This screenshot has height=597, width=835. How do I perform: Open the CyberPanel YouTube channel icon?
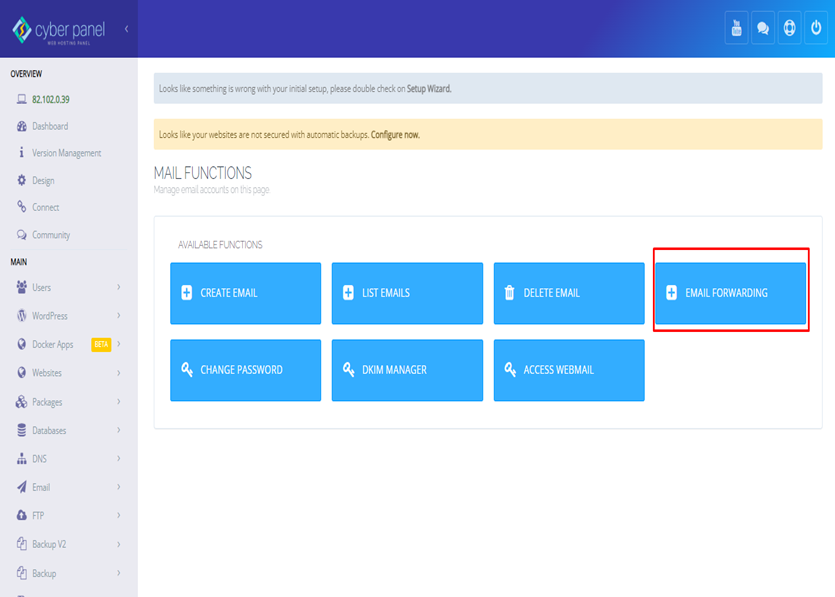[x=735, y=29]
